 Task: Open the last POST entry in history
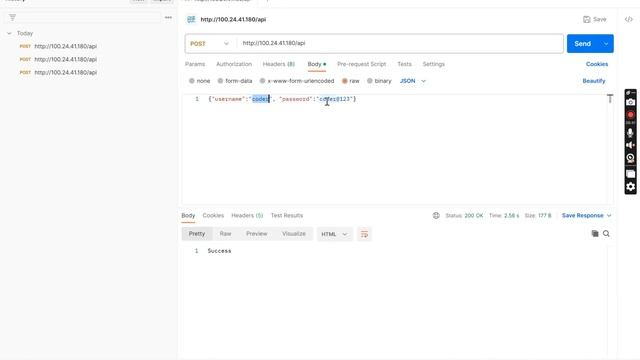(x=58, y=72)
